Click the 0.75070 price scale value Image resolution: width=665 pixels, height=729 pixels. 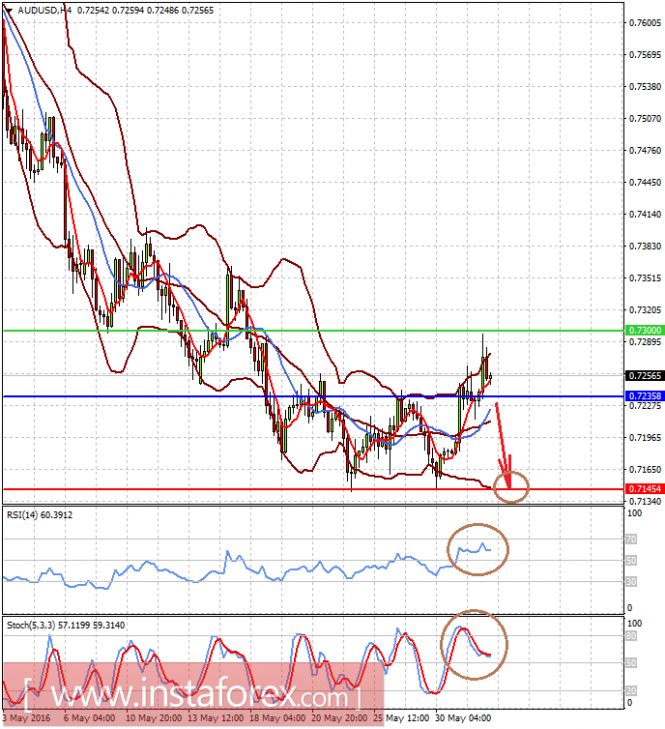tap(645, 119)
